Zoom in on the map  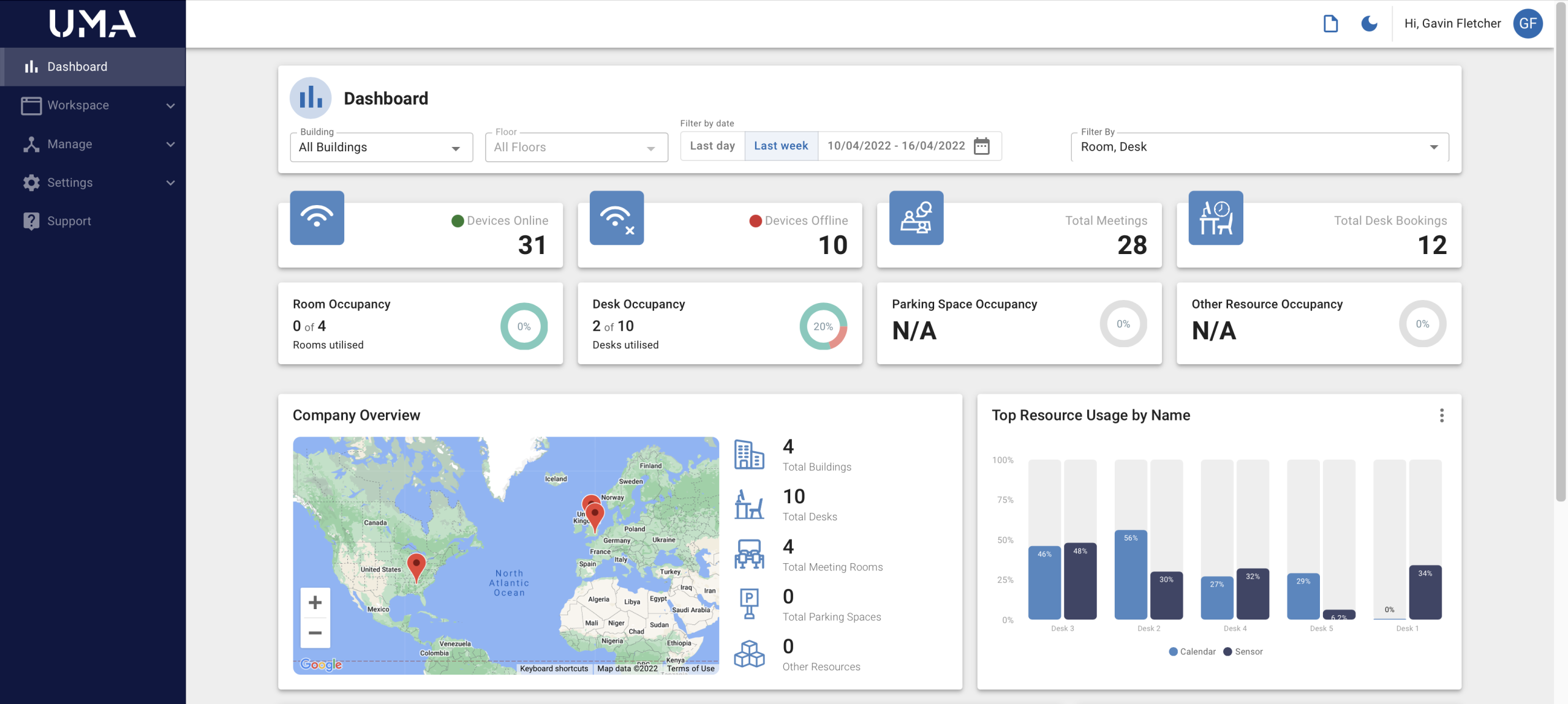point(315,602)
